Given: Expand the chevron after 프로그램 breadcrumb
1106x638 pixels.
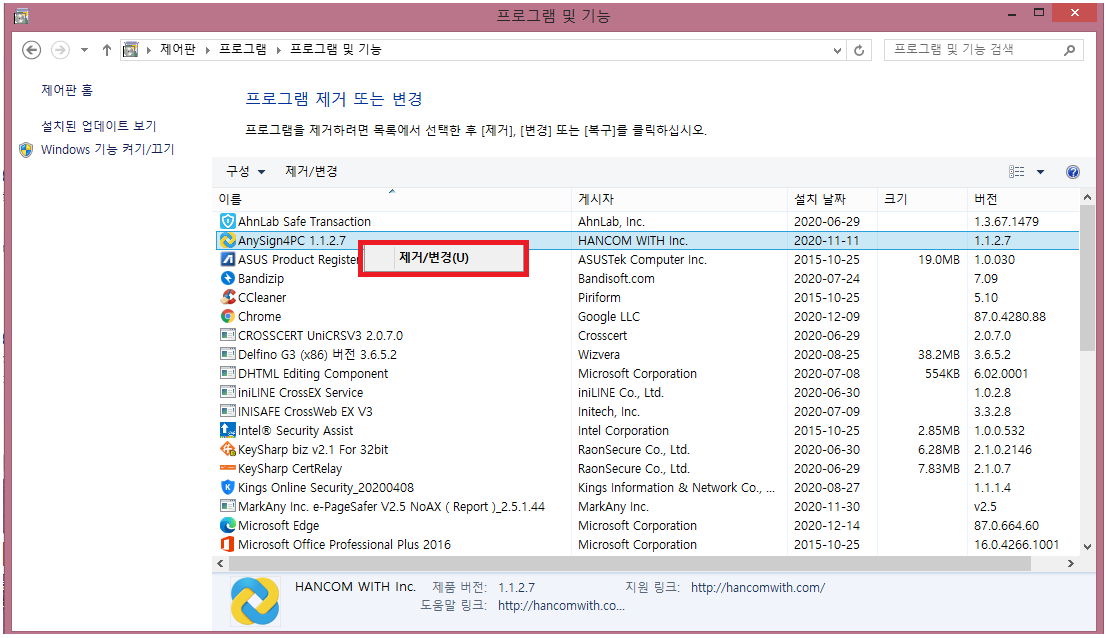Looking at the screenshot, I should [279, 50].
